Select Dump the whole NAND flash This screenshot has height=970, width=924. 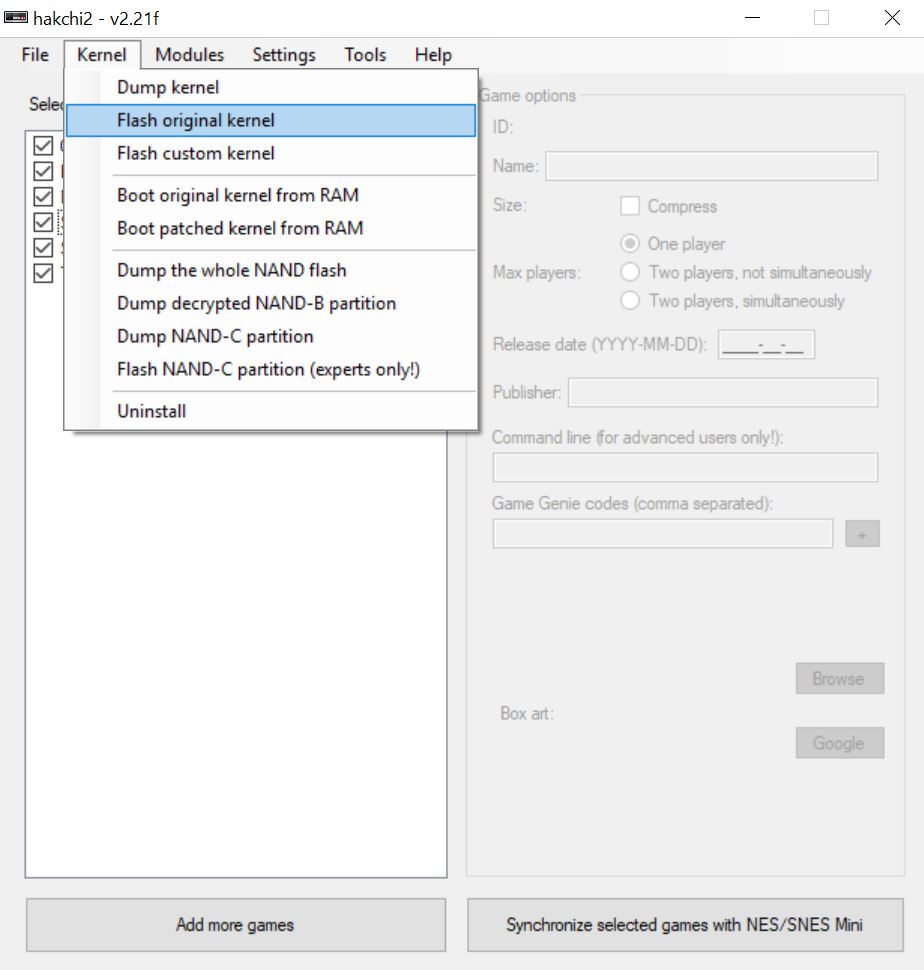271,270
